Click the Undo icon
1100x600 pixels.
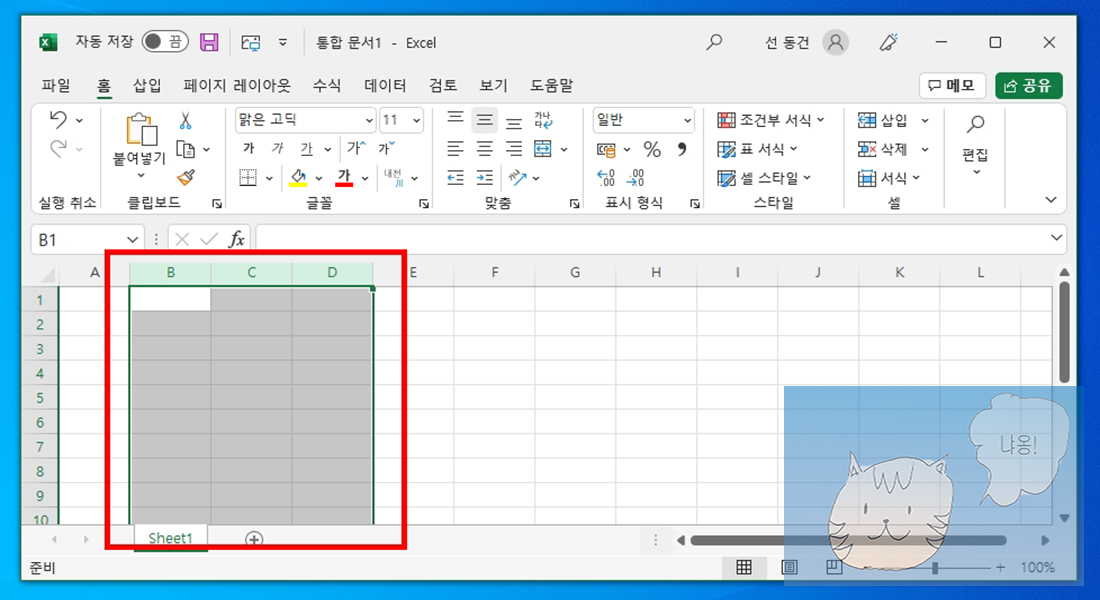(58, 120)
